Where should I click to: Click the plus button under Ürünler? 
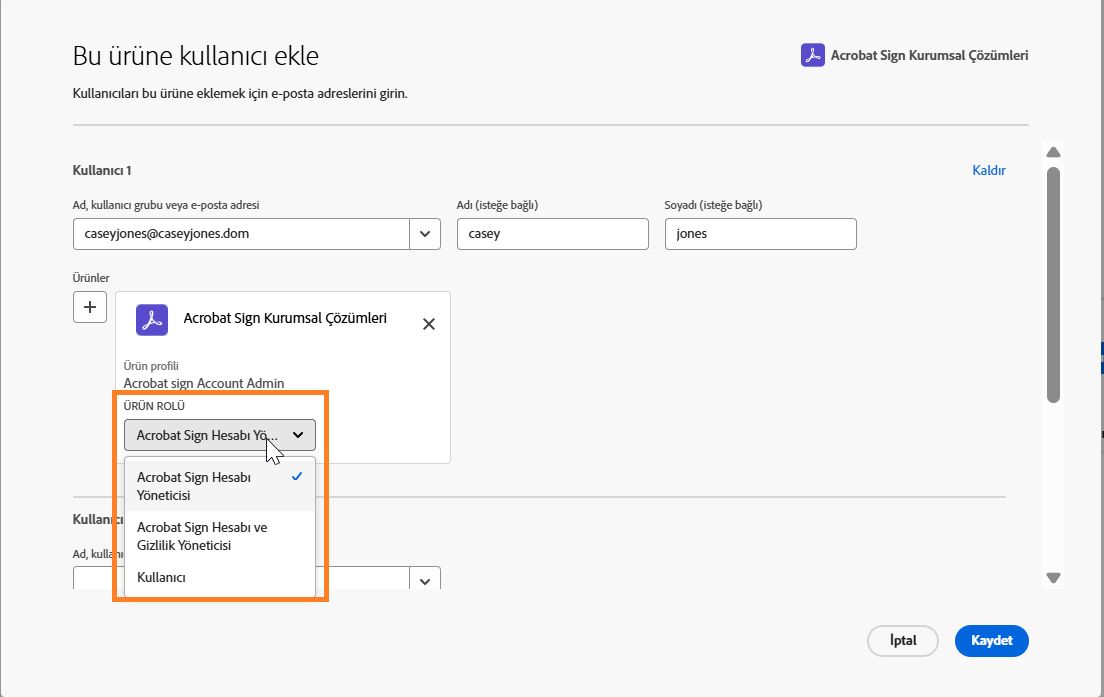(90, 307)
